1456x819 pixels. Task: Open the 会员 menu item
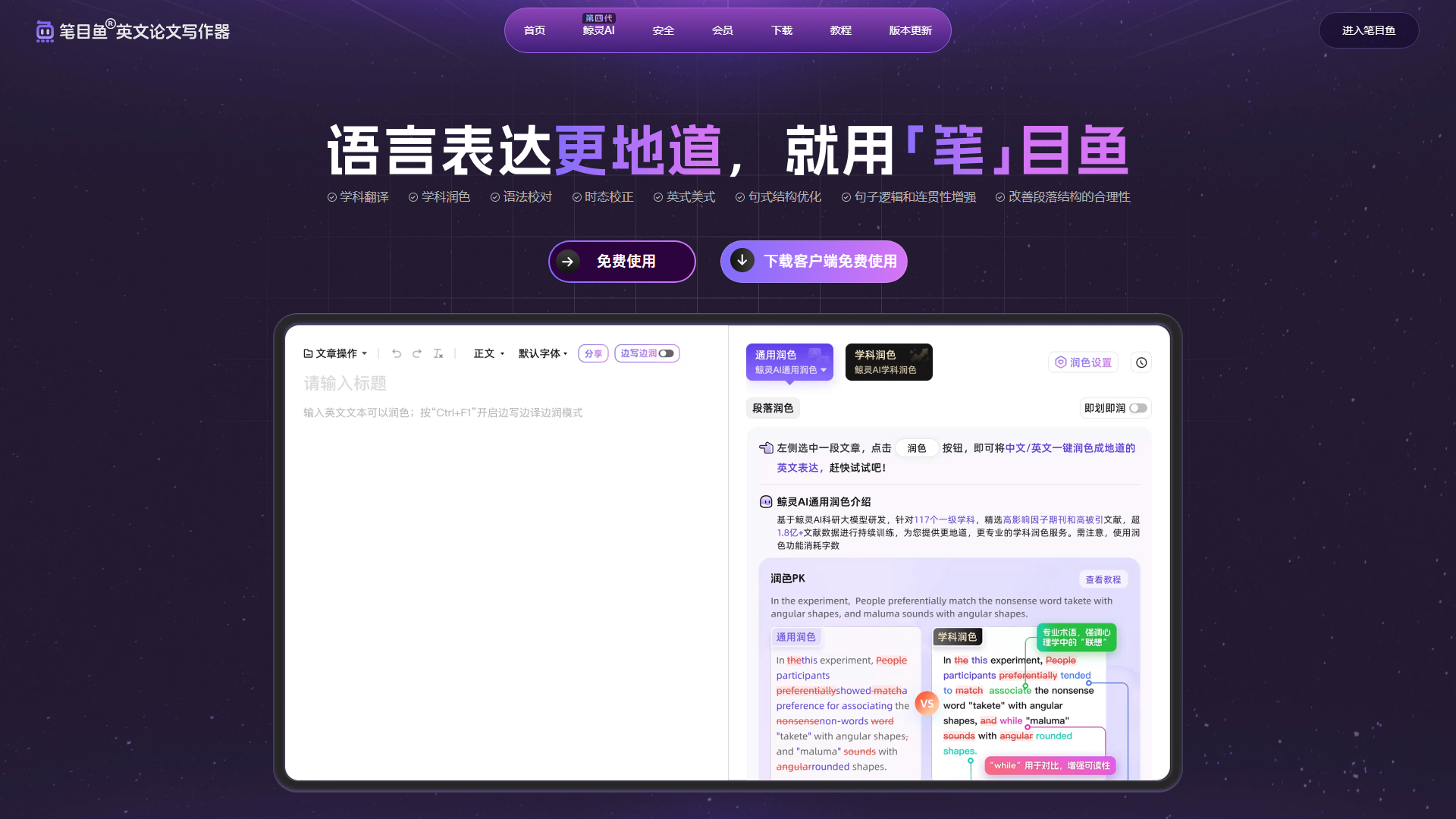click(x=723, y=30)
